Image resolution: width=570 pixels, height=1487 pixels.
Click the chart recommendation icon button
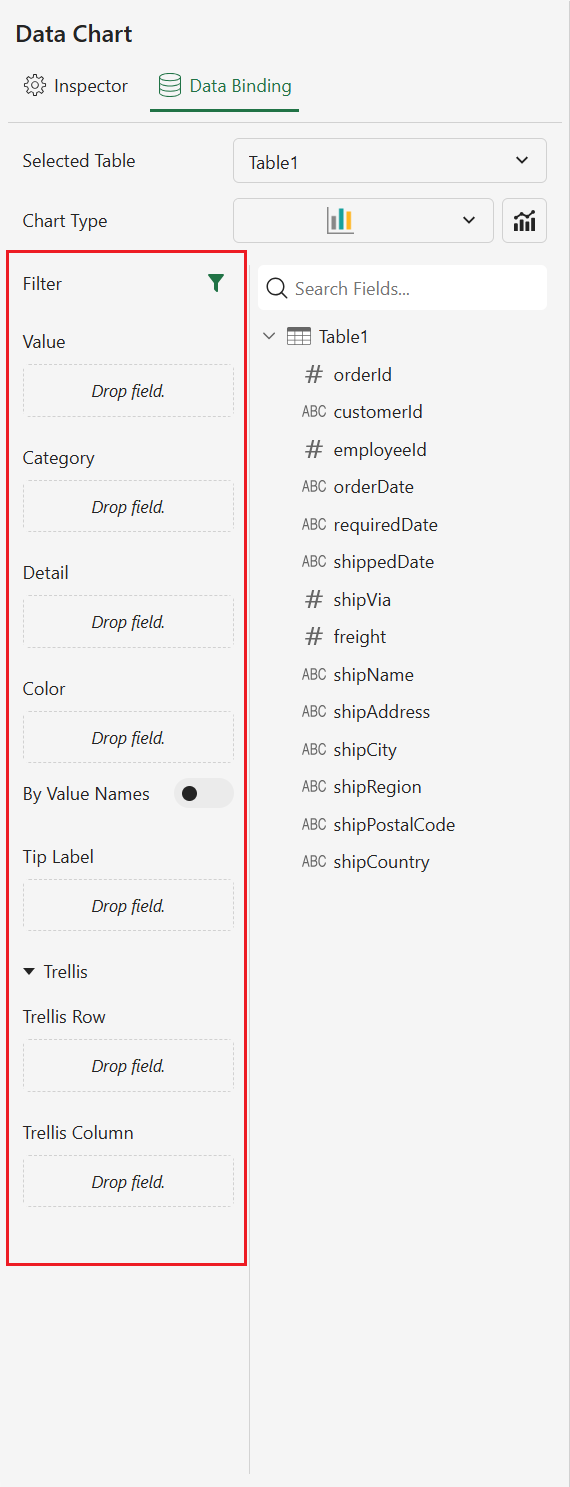[525, 221]
